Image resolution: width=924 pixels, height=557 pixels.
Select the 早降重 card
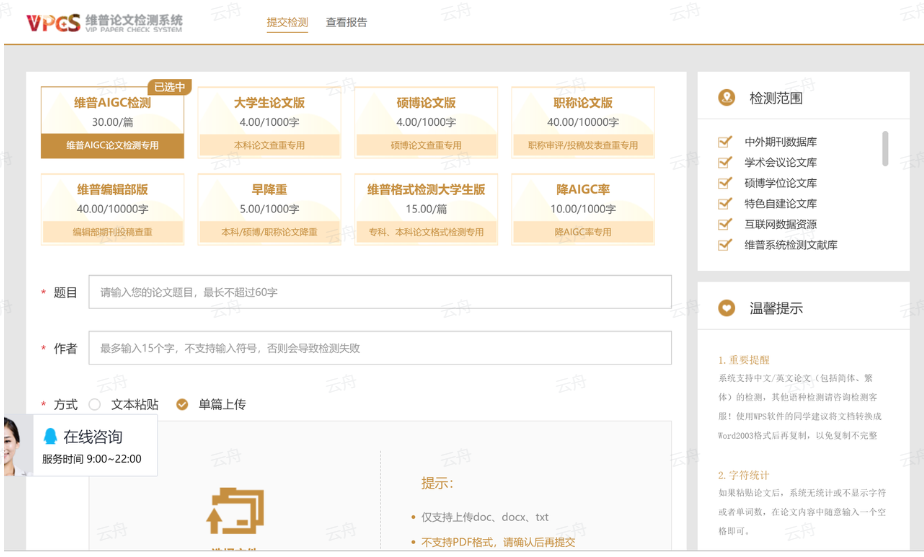pyautogui.click(x=269, y=209)
